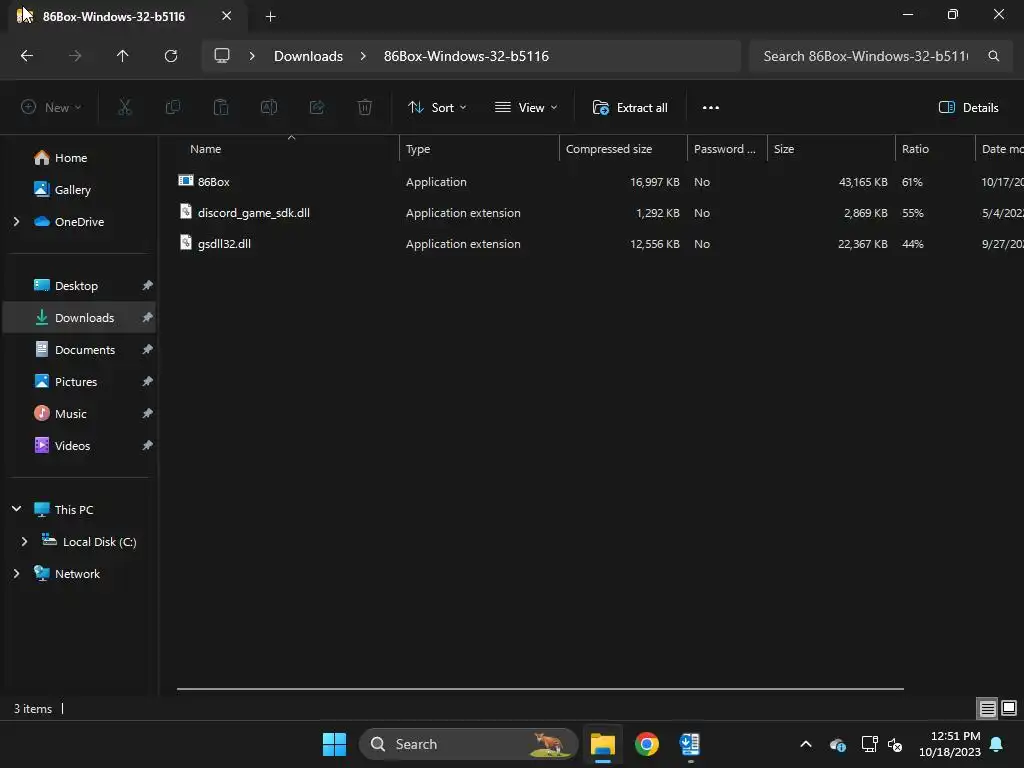Click the forward navigation arrow
The width and height of the screenshot is (1024, 768).
tap(75, 56)
